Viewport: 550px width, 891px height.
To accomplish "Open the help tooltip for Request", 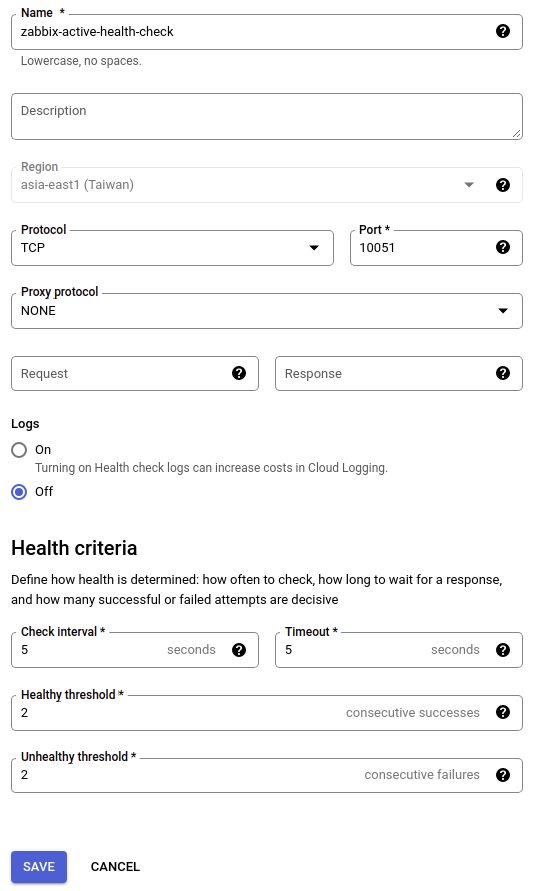I will coord(239,373).
